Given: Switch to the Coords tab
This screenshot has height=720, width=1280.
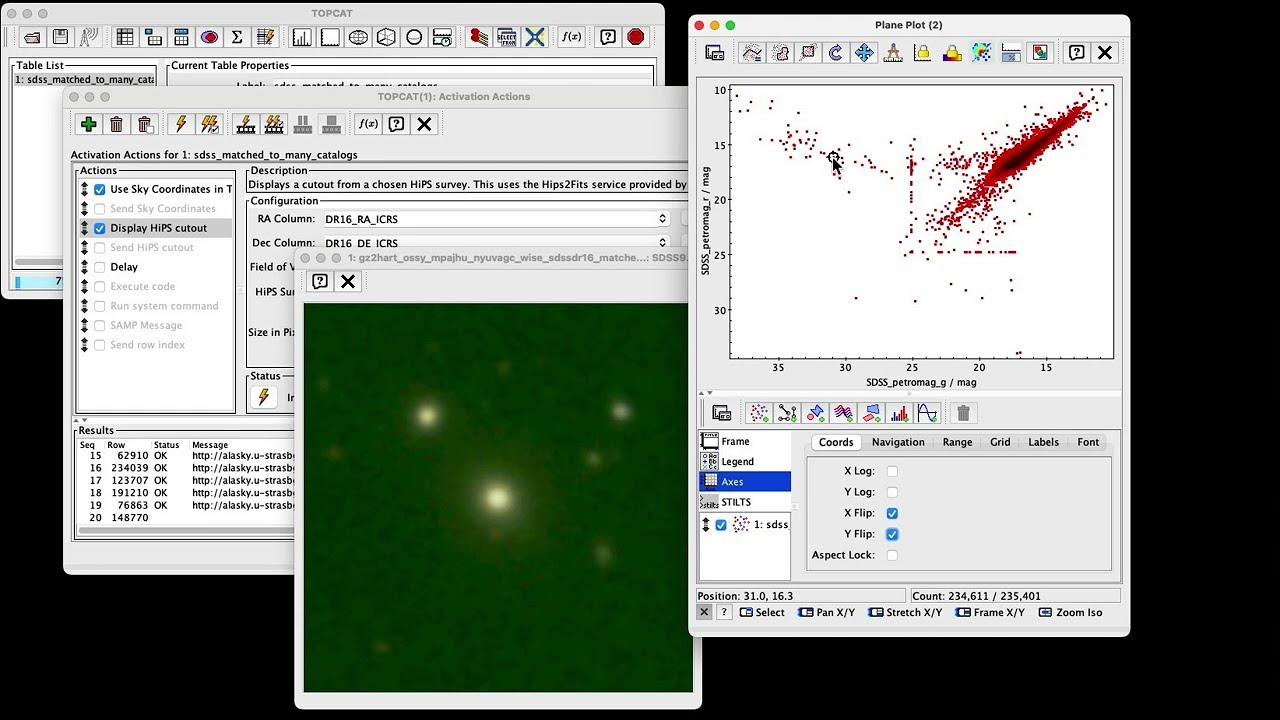Looking at the screenshot, I should click(836, 442).
